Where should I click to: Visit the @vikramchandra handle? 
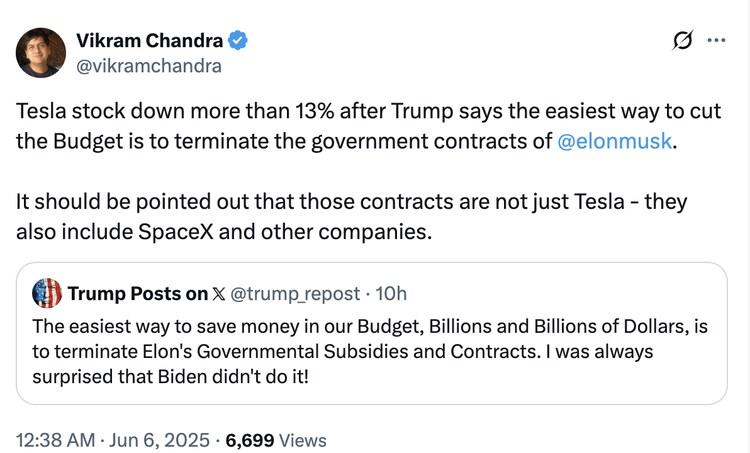pyautogui.click(x=149, y=66)
